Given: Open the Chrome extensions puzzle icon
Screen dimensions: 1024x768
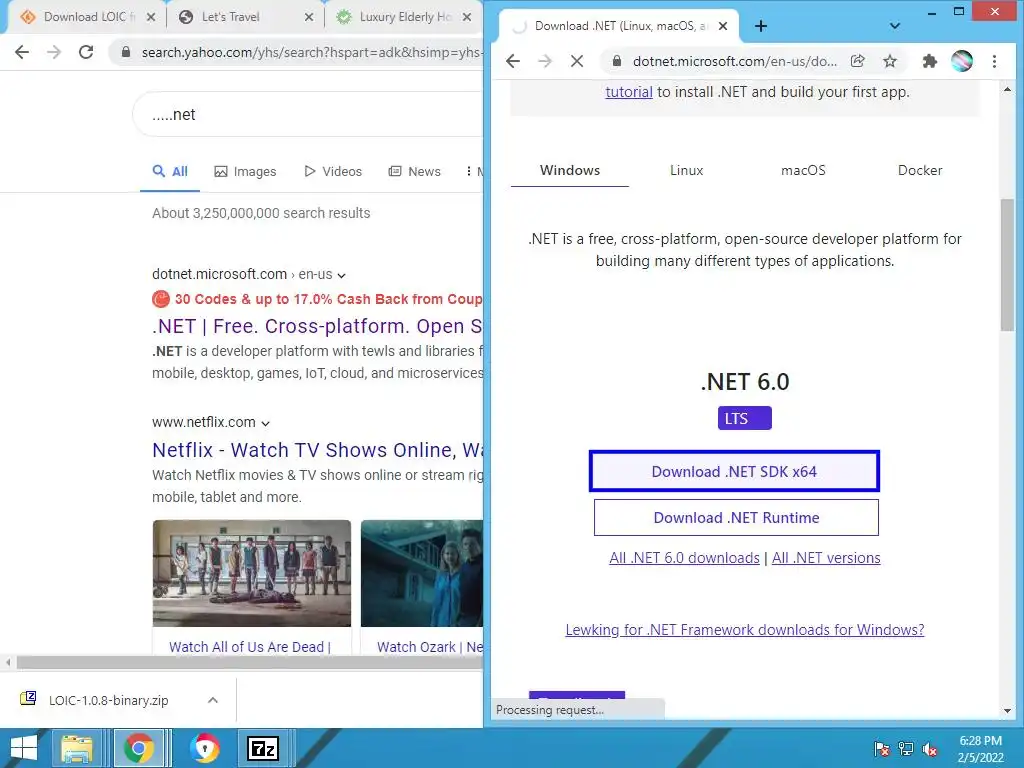Looking at the screenshot, I should 929,61.
